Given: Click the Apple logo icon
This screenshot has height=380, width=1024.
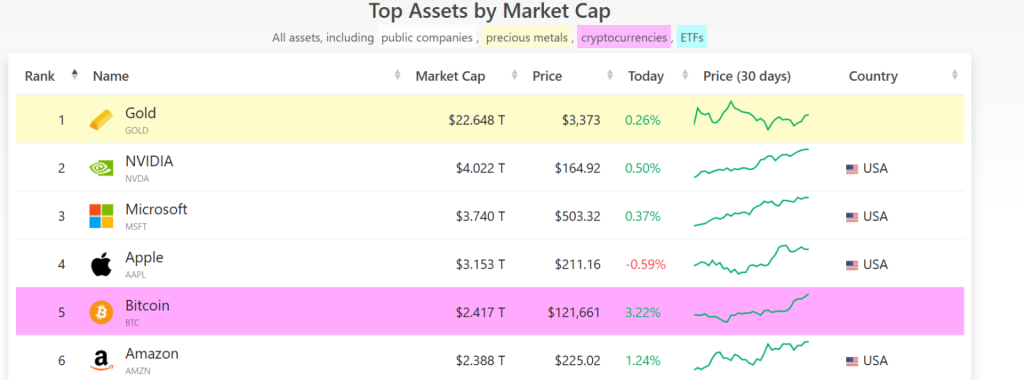Looking at the screenshot, I should click(x=101, y=264).
